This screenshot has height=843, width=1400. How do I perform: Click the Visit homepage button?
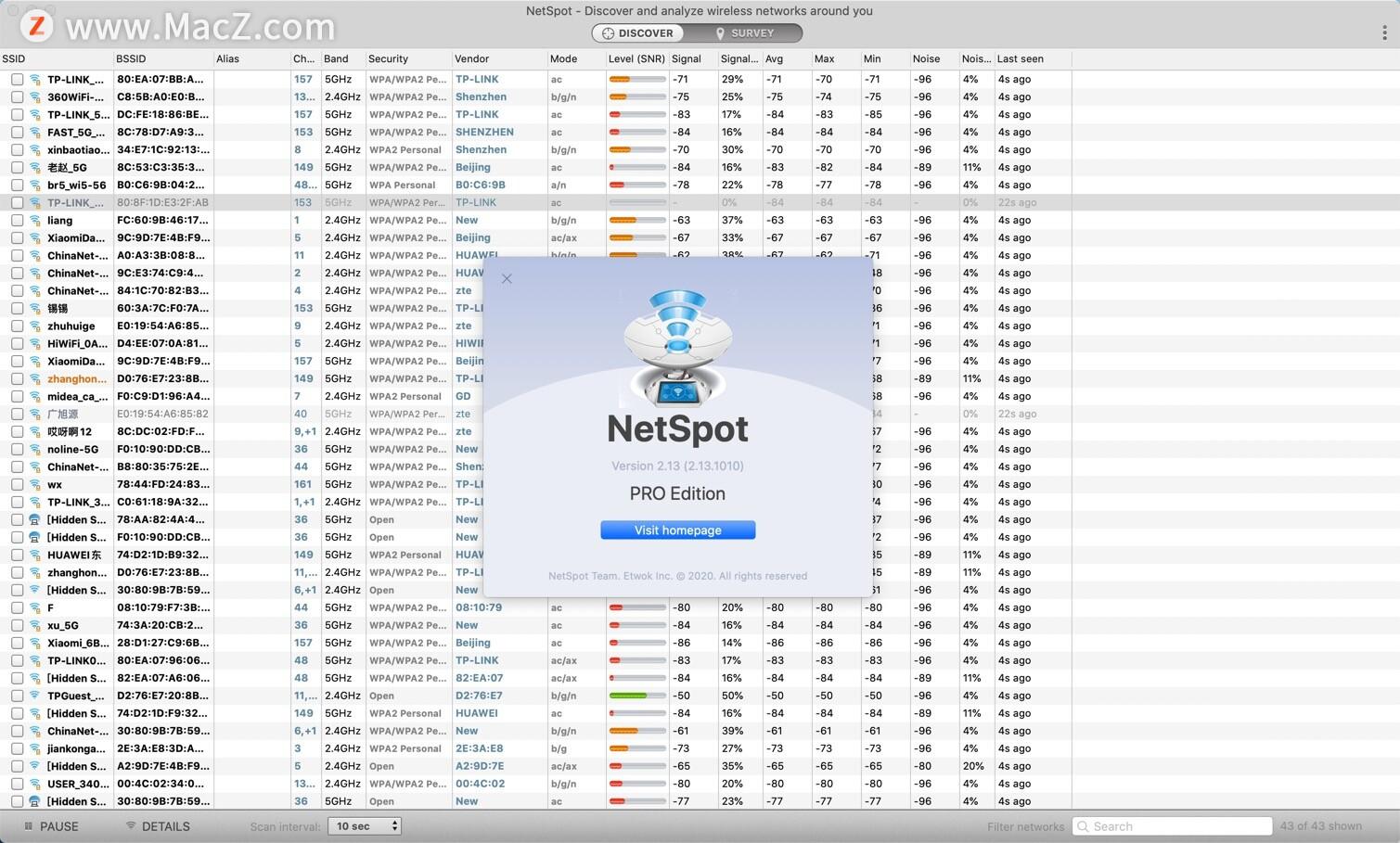[677, 530]
